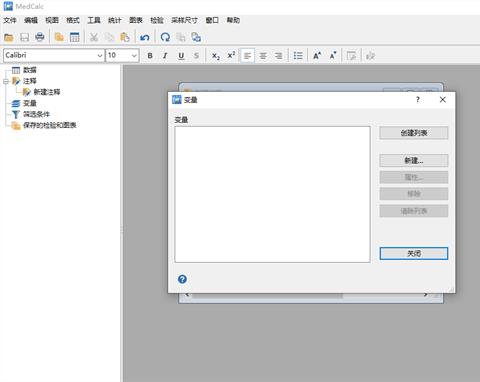Close the 变量 dialog with X
480x382 pixels.
(443, 99)
